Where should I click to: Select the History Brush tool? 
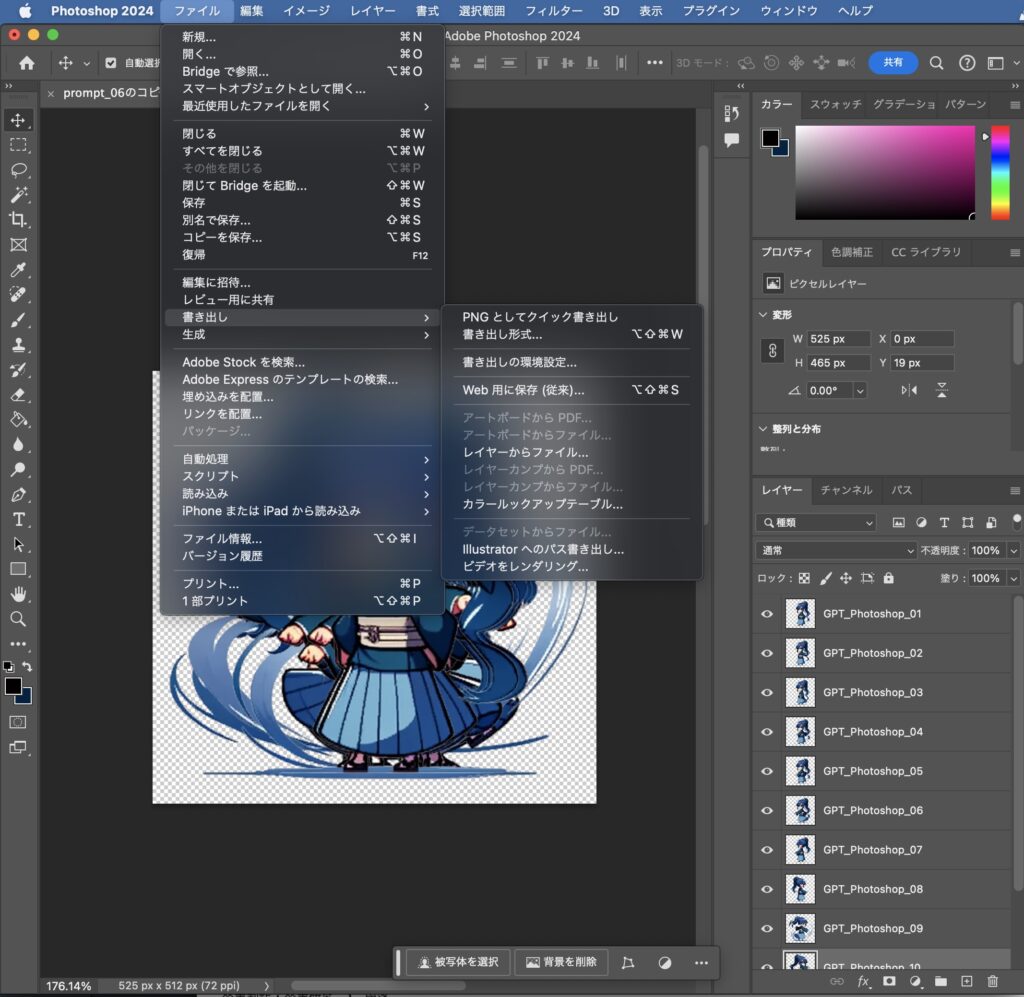point(18,370)
